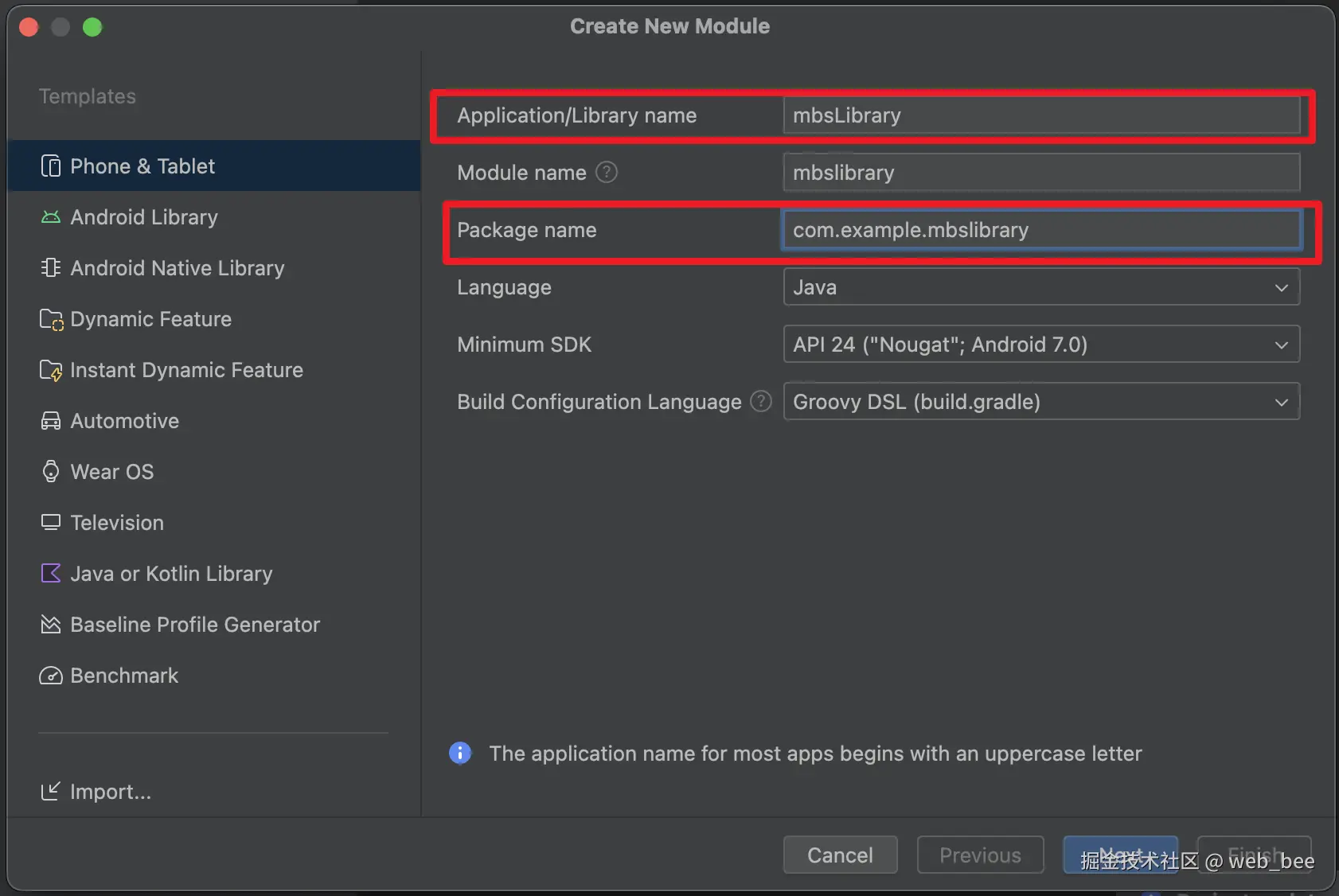This screenshot has width=1339, height=896.
Task: Click into the Package name field
Action: 1041,230
